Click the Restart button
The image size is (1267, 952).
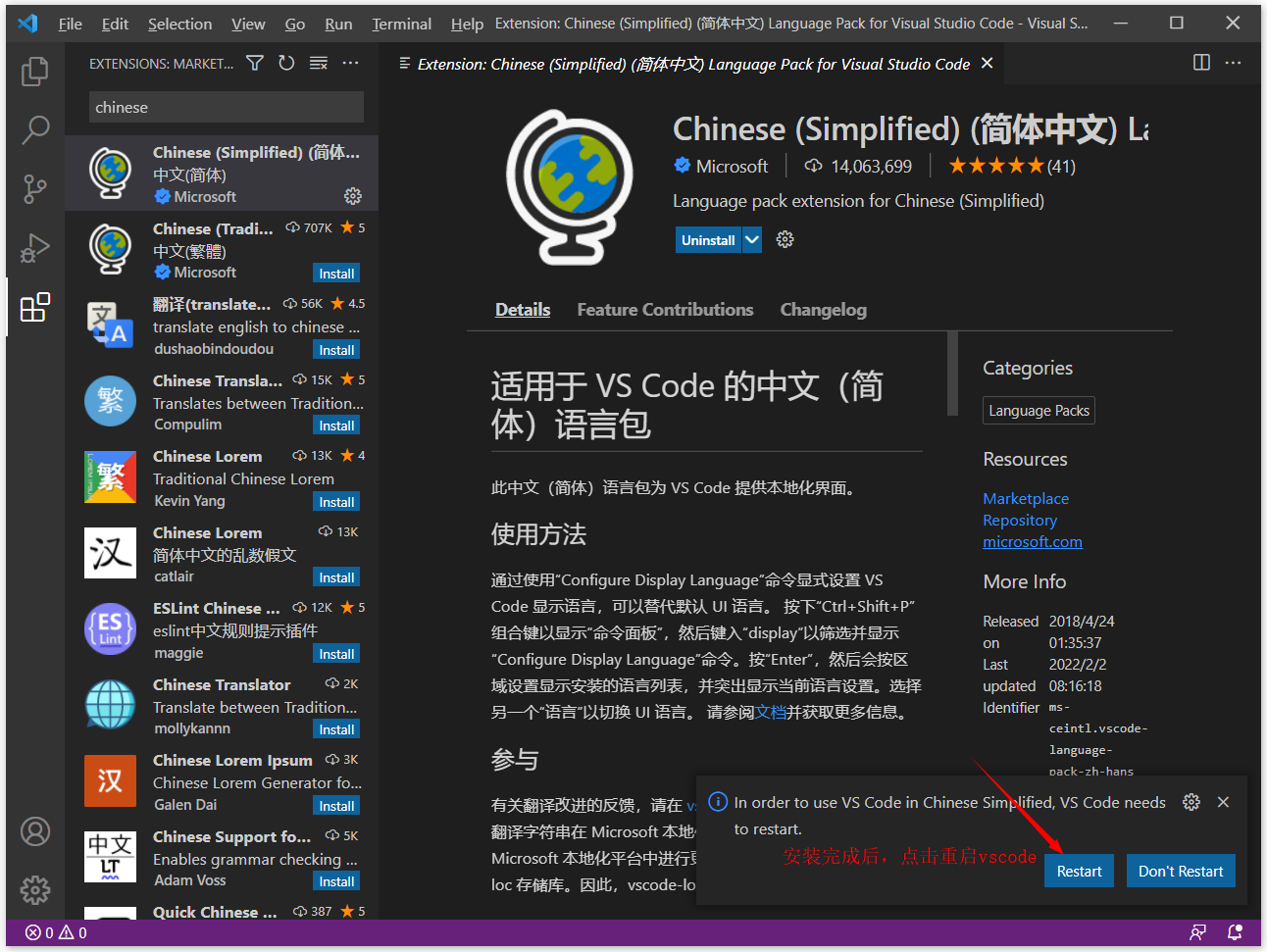(1079, 871)
